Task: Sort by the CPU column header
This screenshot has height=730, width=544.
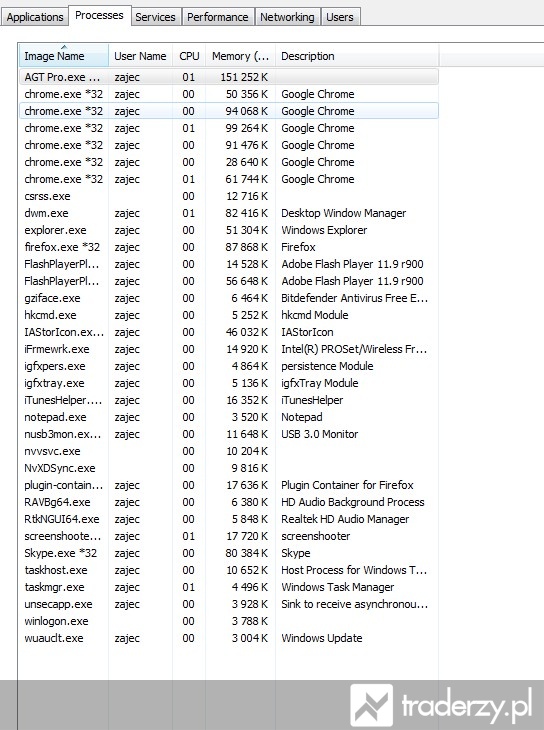Action: pyautogui.click(x=189, y=56)
